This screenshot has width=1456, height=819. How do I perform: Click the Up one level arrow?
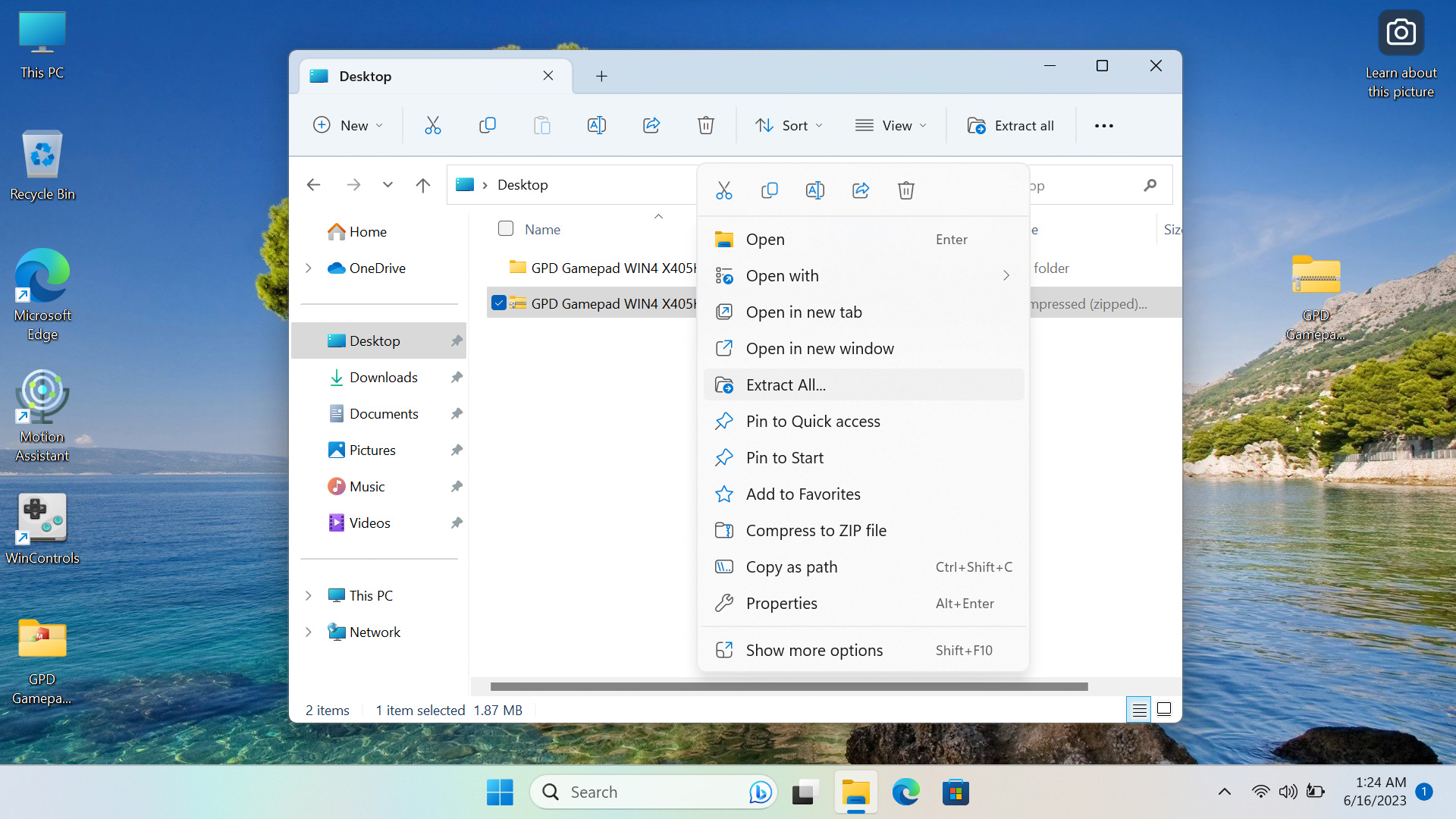[423, 185]
